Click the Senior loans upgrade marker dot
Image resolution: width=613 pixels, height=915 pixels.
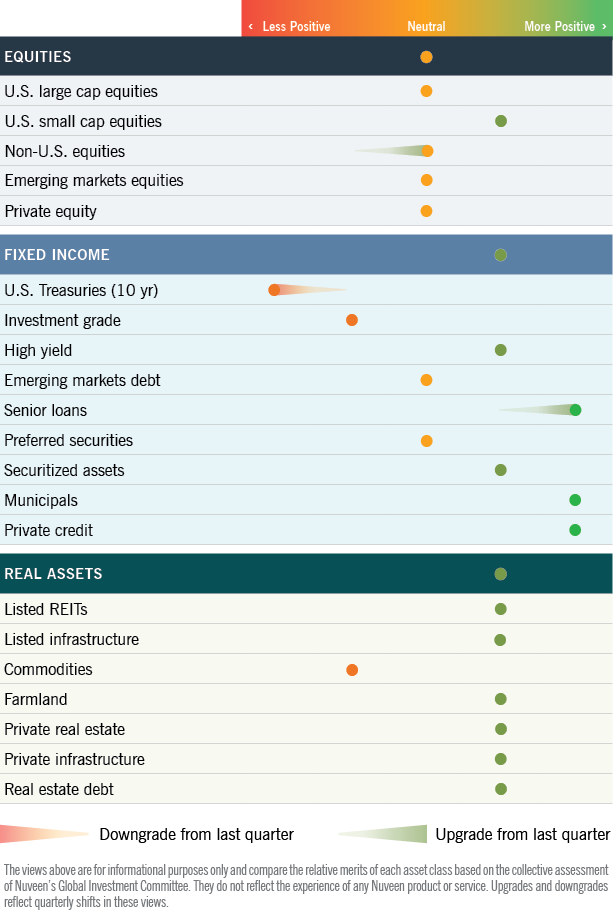point(575,410)
